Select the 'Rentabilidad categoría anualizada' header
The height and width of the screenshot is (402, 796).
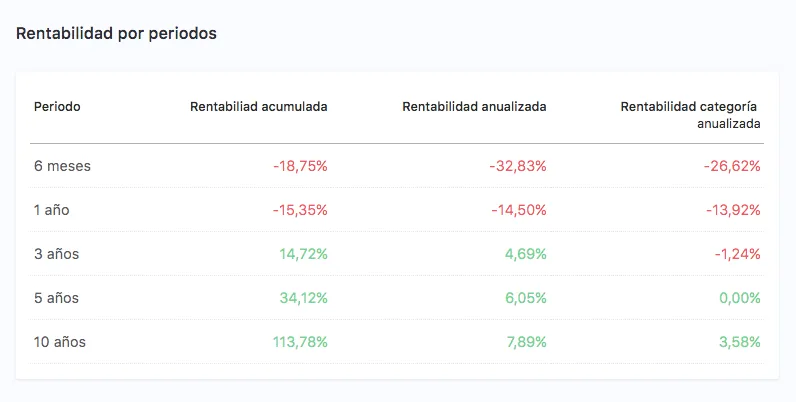tap(690, 114)
